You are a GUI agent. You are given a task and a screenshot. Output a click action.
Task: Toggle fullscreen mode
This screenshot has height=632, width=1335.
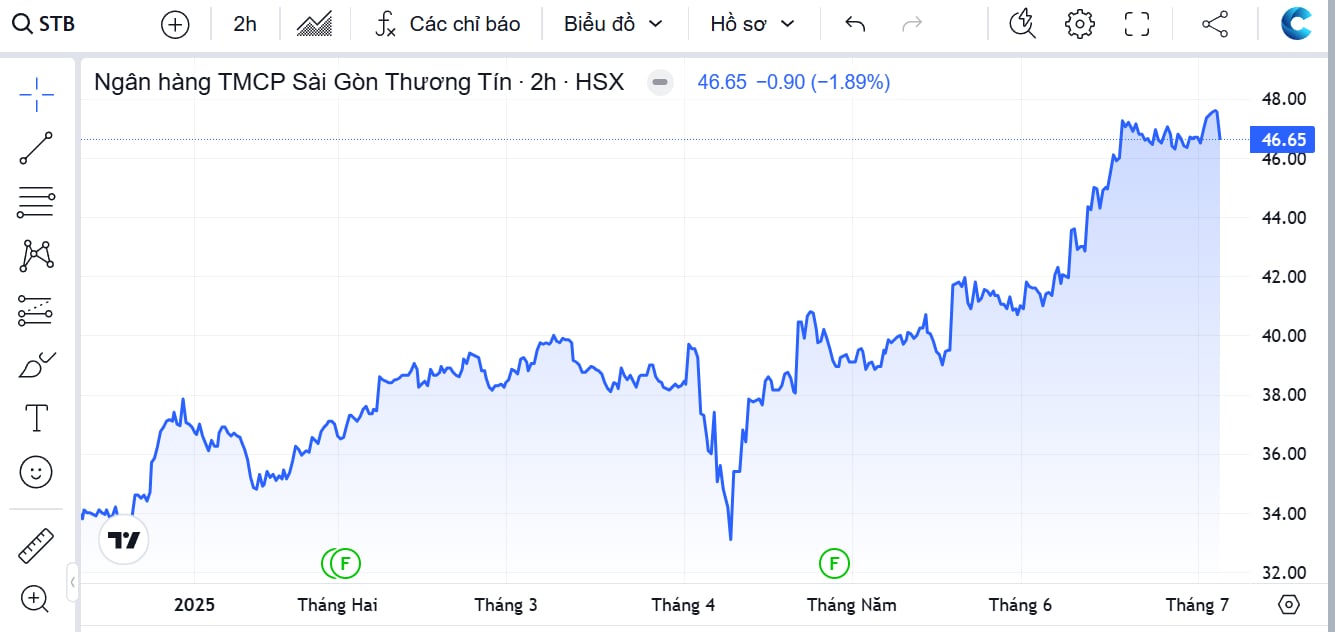click(x=1137, y=24)
